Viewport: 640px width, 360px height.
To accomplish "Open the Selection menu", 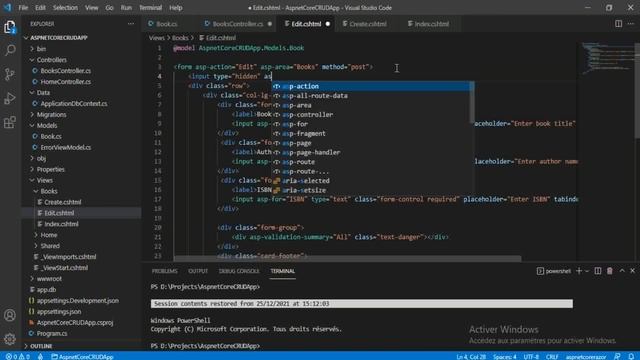I will coord(65,7).
